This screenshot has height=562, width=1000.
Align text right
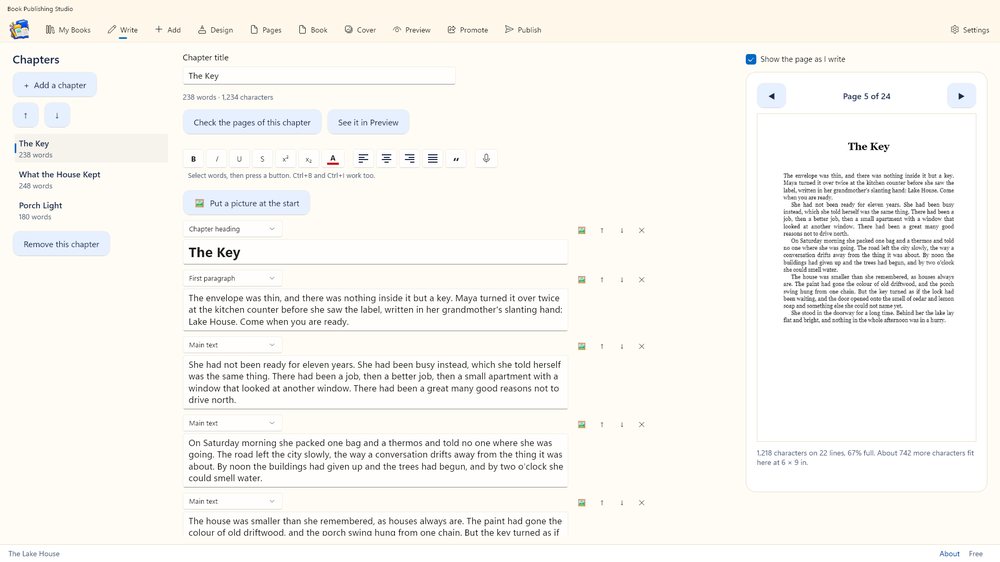pyautogui.click(x=409, y=159)
